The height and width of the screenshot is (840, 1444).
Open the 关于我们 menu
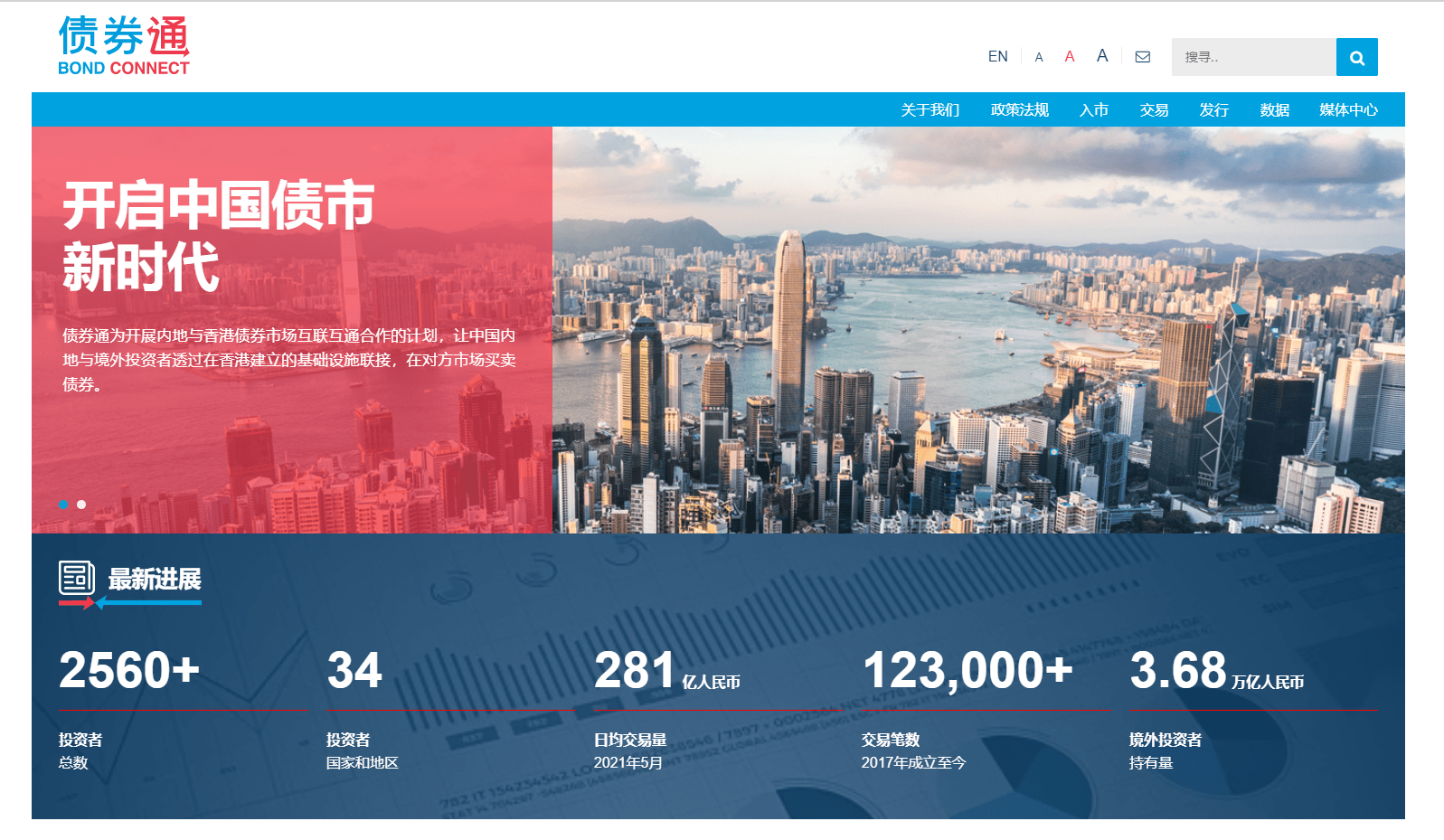(930, 109)
